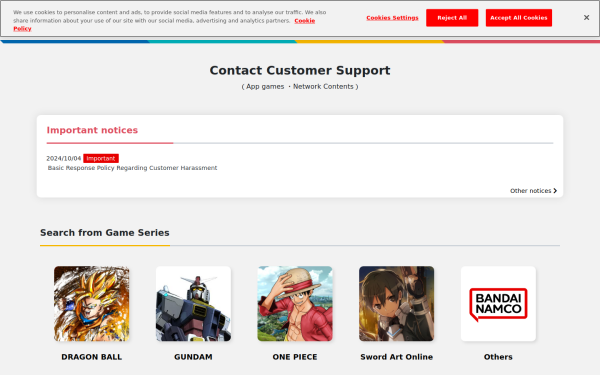The height and width of the screenshot is (375, 600).
Task: Close the cookie banner with X icon
Action: (x=586, y=18)
